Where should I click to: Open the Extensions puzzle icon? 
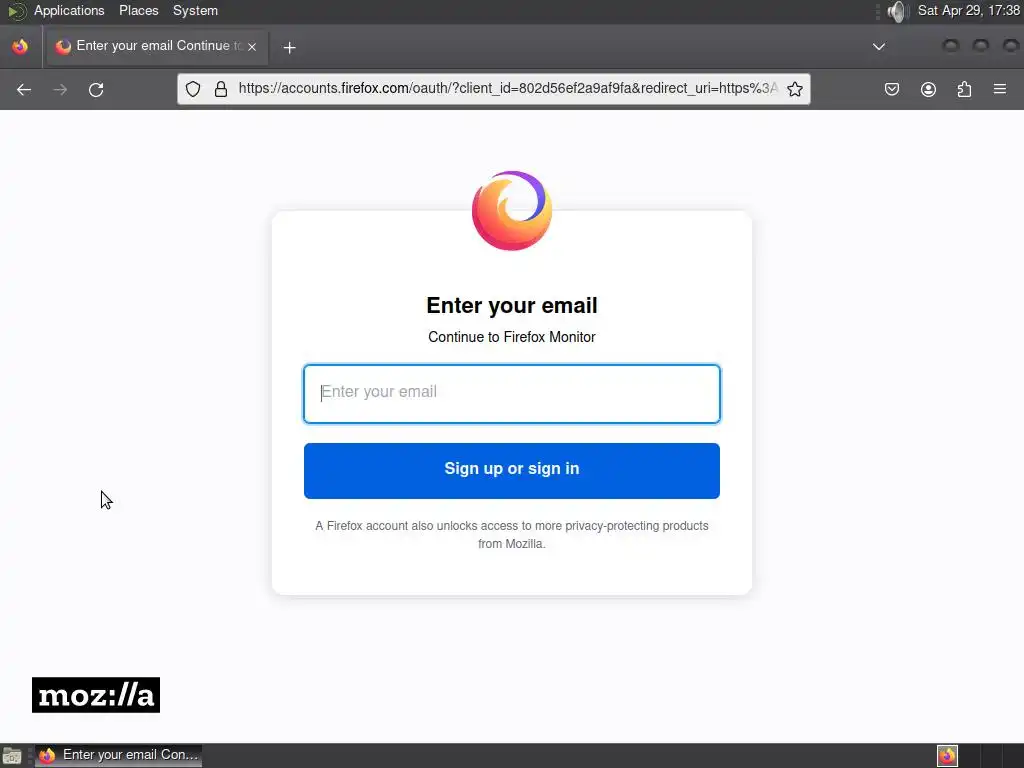(964, 89)
